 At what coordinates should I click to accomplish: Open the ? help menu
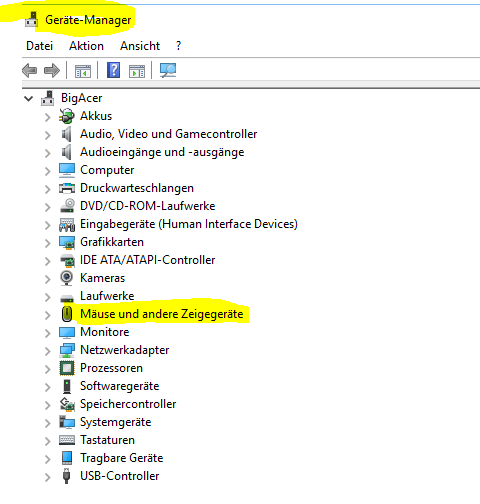tap(179, 46)
